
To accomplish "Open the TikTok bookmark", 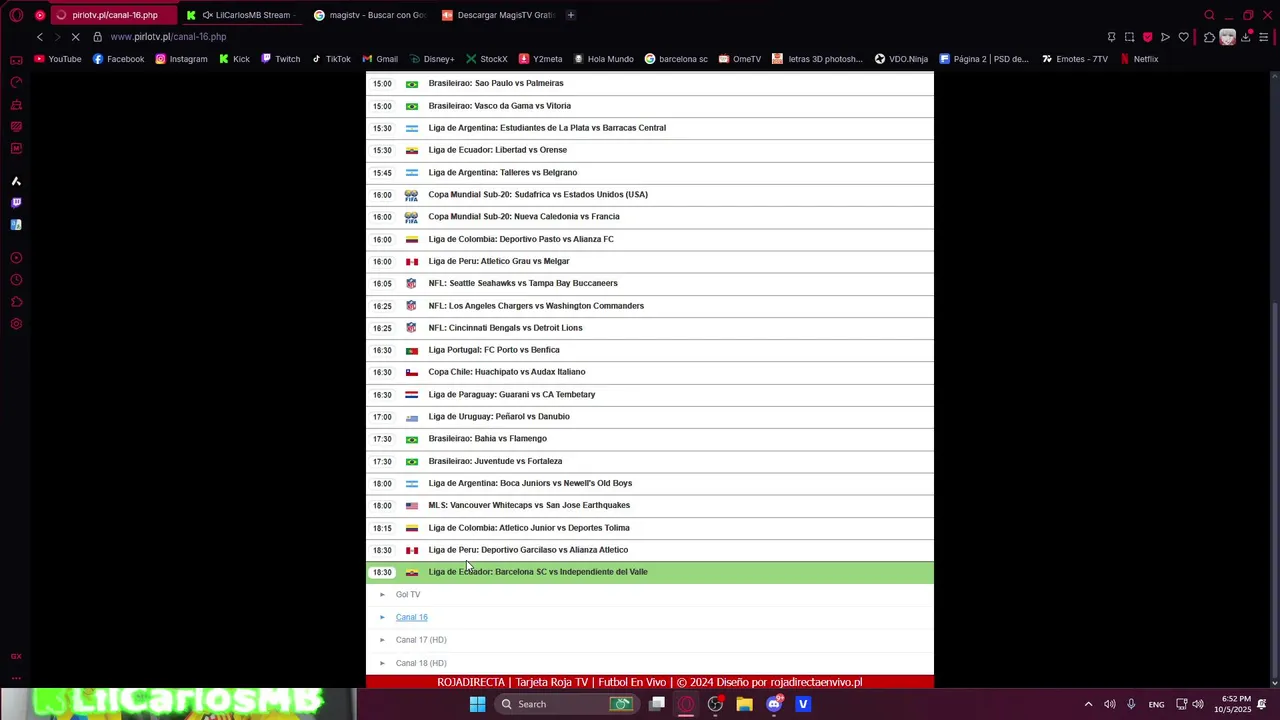I will pyautogui.click(x=331, y=59).
